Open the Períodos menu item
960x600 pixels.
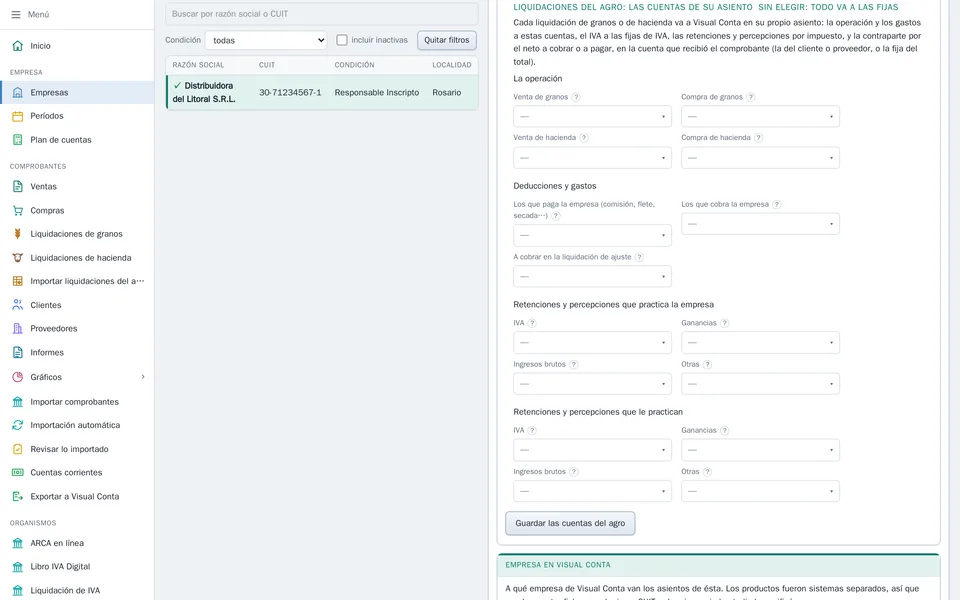(x=77, y=116)
